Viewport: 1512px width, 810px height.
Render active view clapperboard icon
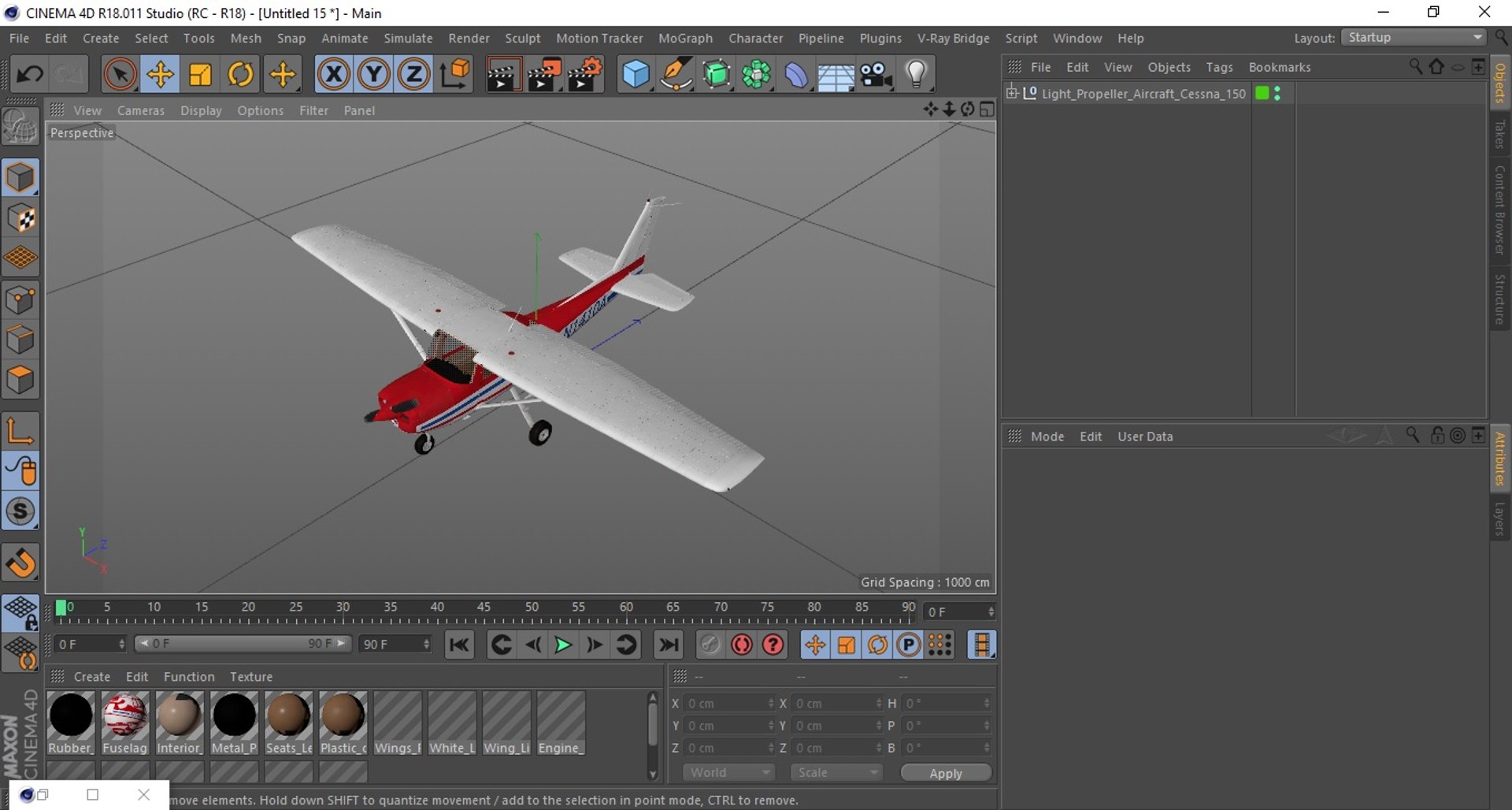coord(504,75)
